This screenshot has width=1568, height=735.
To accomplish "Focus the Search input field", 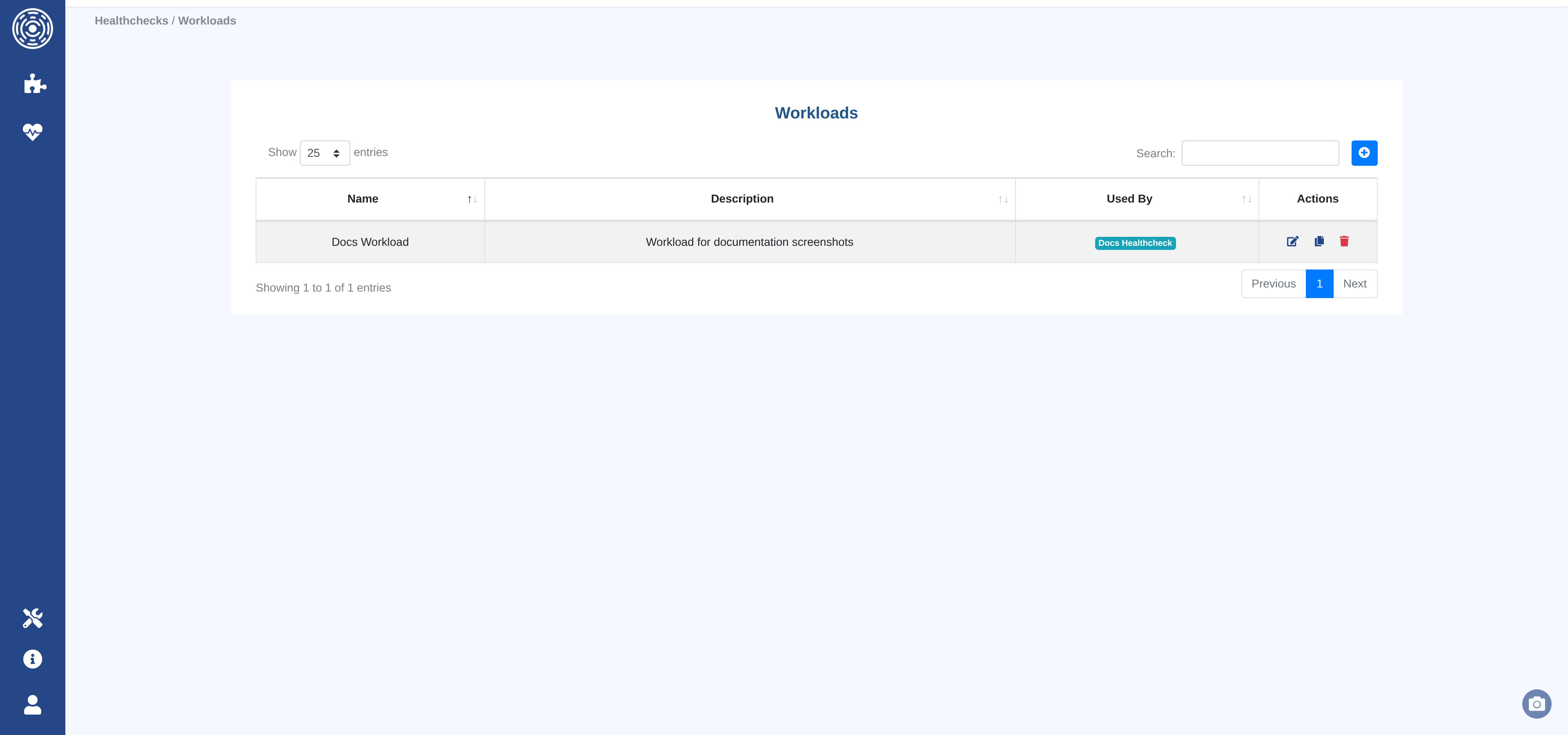I will coord(1260,153).
